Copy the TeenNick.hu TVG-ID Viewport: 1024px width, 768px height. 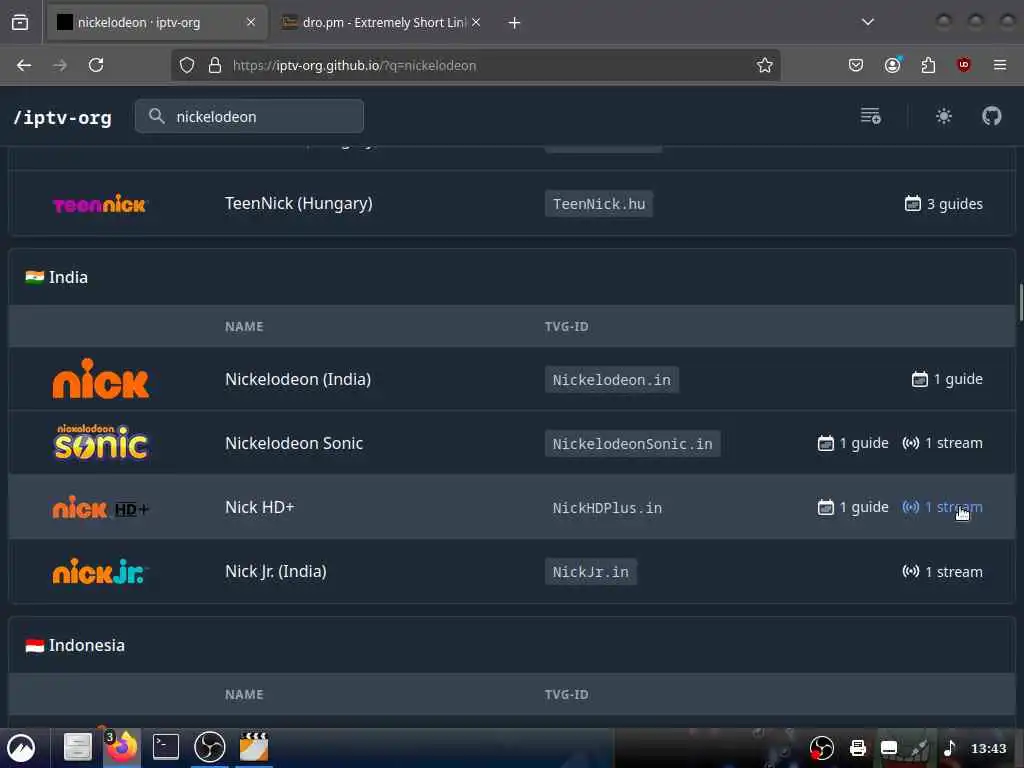point(599,204)
